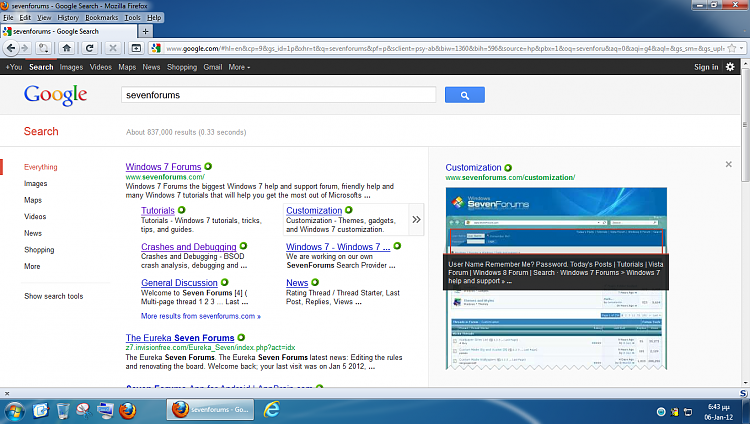Bookmark this page with the star icon
This screenshot has width=750, height=424.
coord(731,48)
